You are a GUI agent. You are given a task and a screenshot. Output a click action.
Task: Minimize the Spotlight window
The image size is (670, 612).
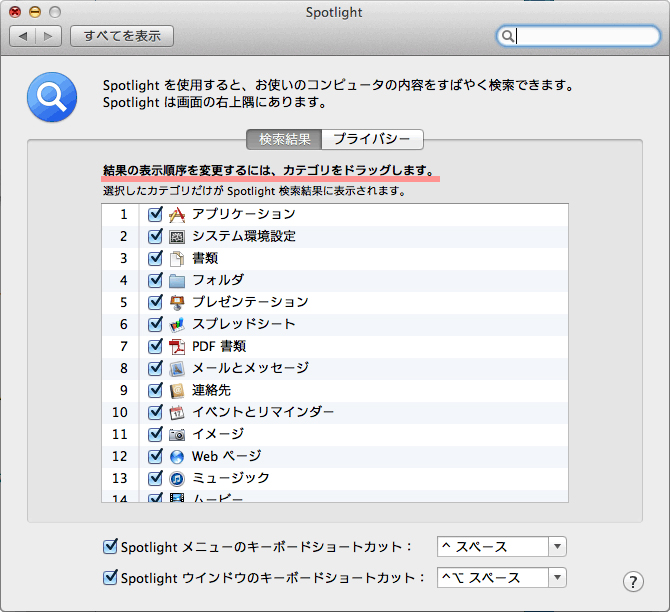pyautogui.click(x=35, y=12)
